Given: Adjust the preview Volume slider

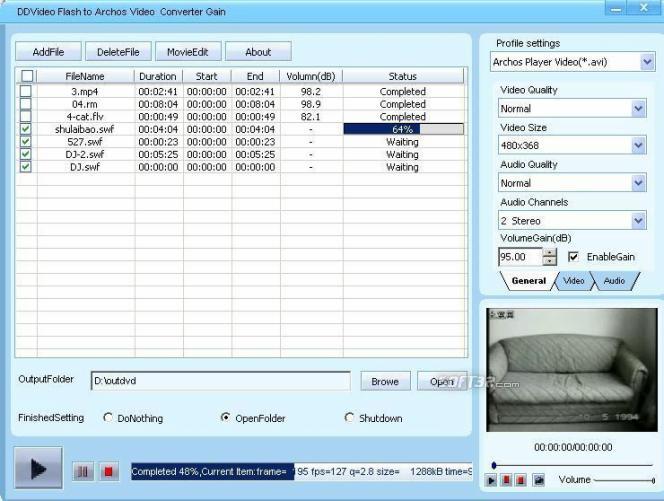Looking at the screenshot, I should (x=624, y=480).
